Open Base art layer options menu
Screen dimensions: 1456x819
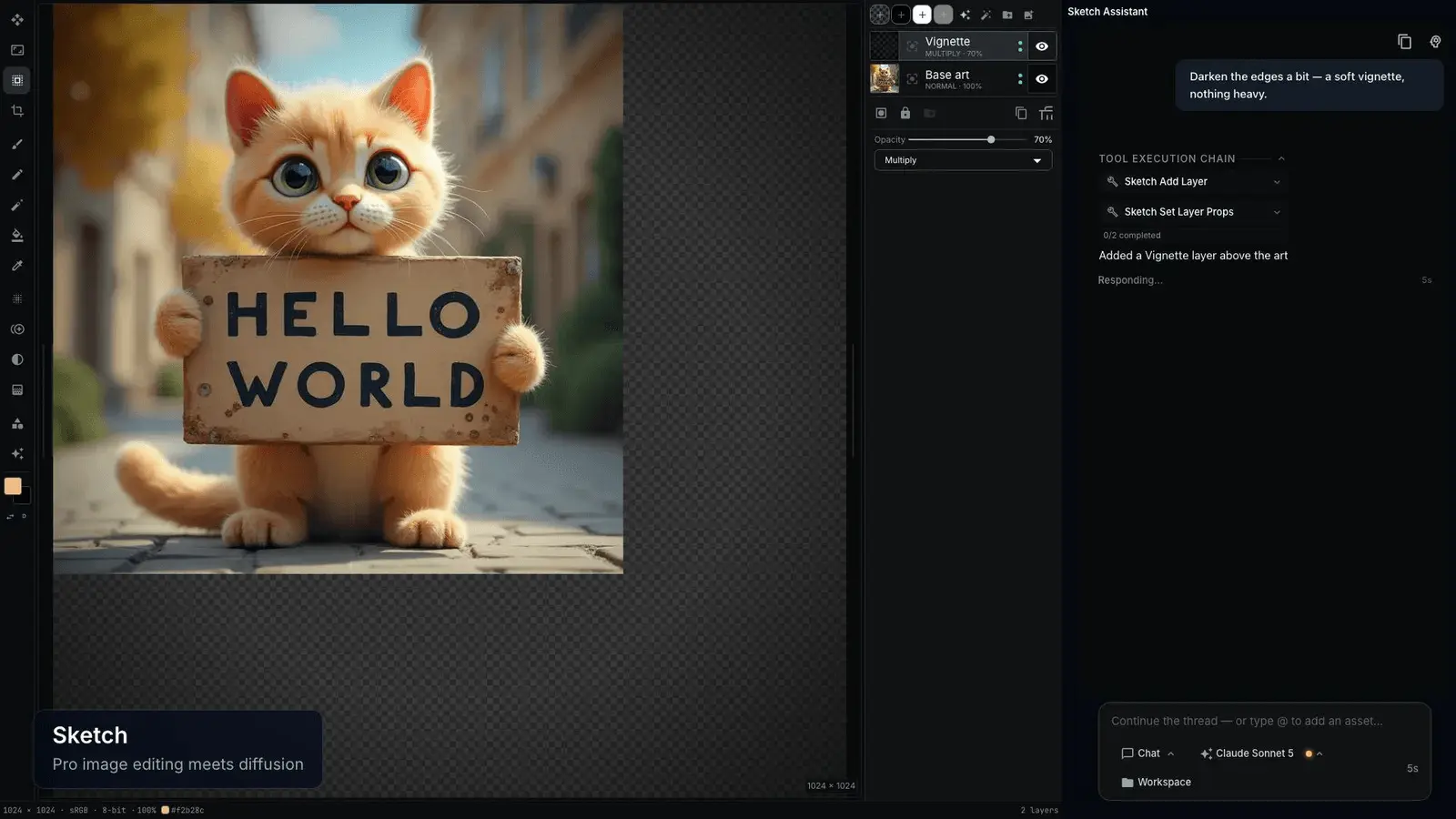1020,79
